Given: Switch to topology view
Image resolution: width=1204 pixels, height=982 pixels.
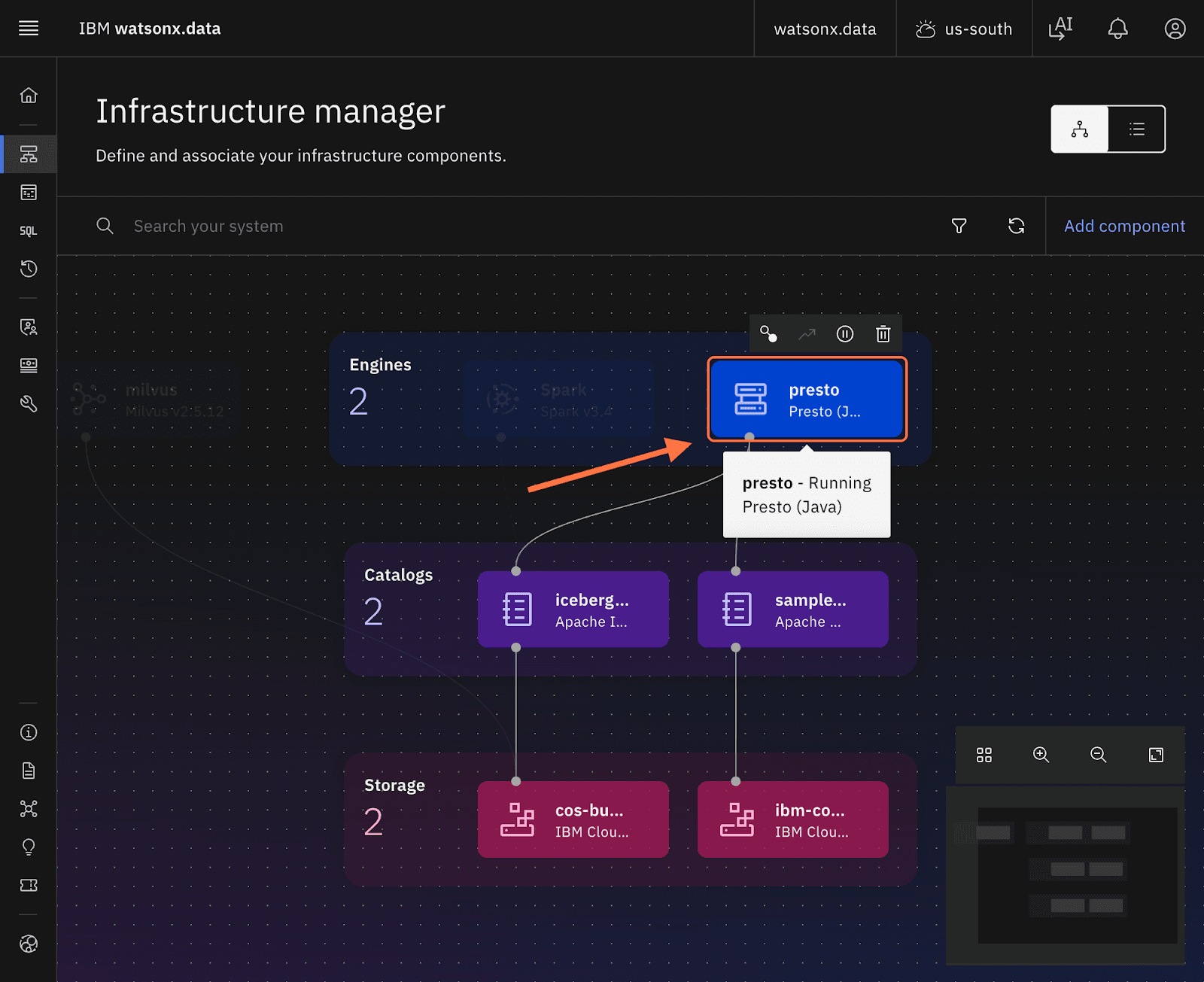Looking at the screenshot, I should 1080,129.
